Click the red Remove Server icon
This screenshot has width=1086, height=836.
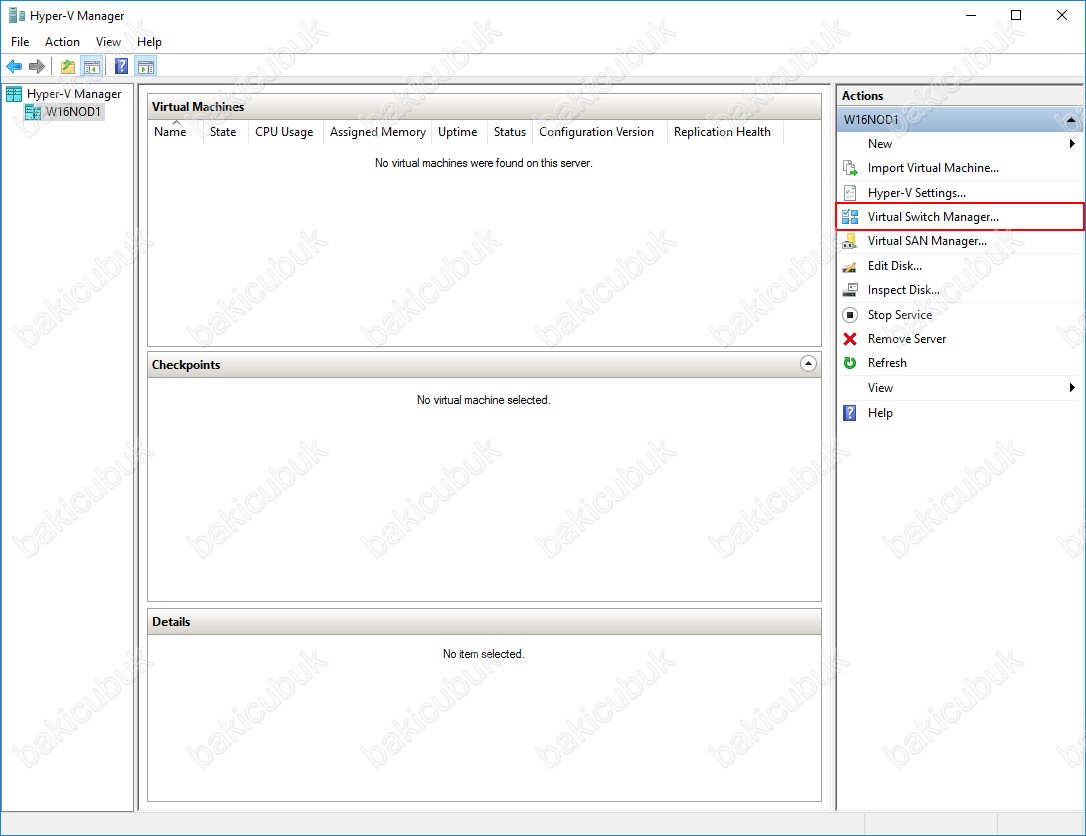click(850, 339)
